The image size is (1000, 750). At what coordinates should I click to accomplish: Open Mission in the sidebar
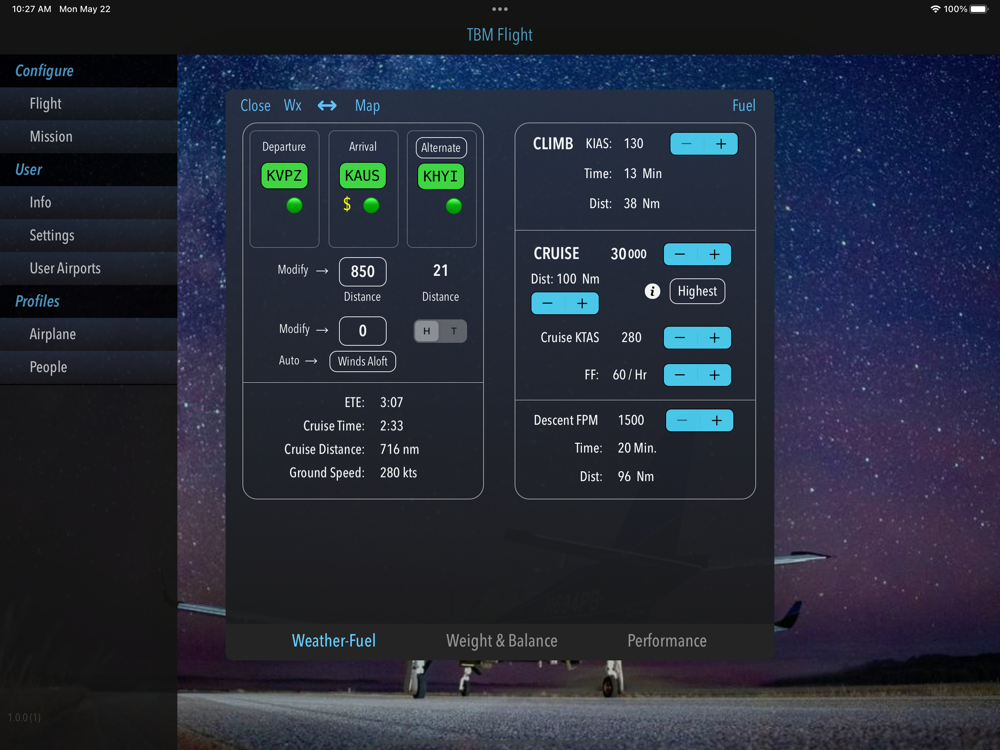pyautogui.click(x=89, y=136)
